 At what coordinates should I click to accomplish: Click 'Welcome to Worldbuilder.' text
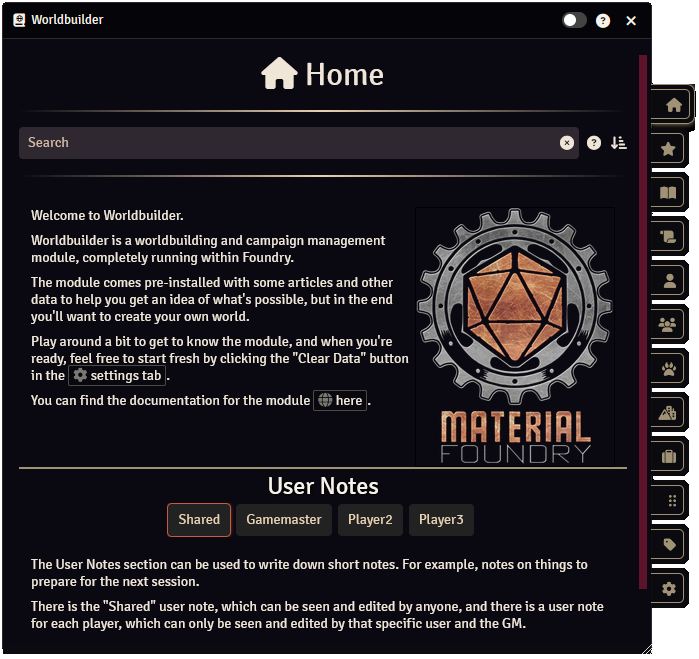point(107,215)
